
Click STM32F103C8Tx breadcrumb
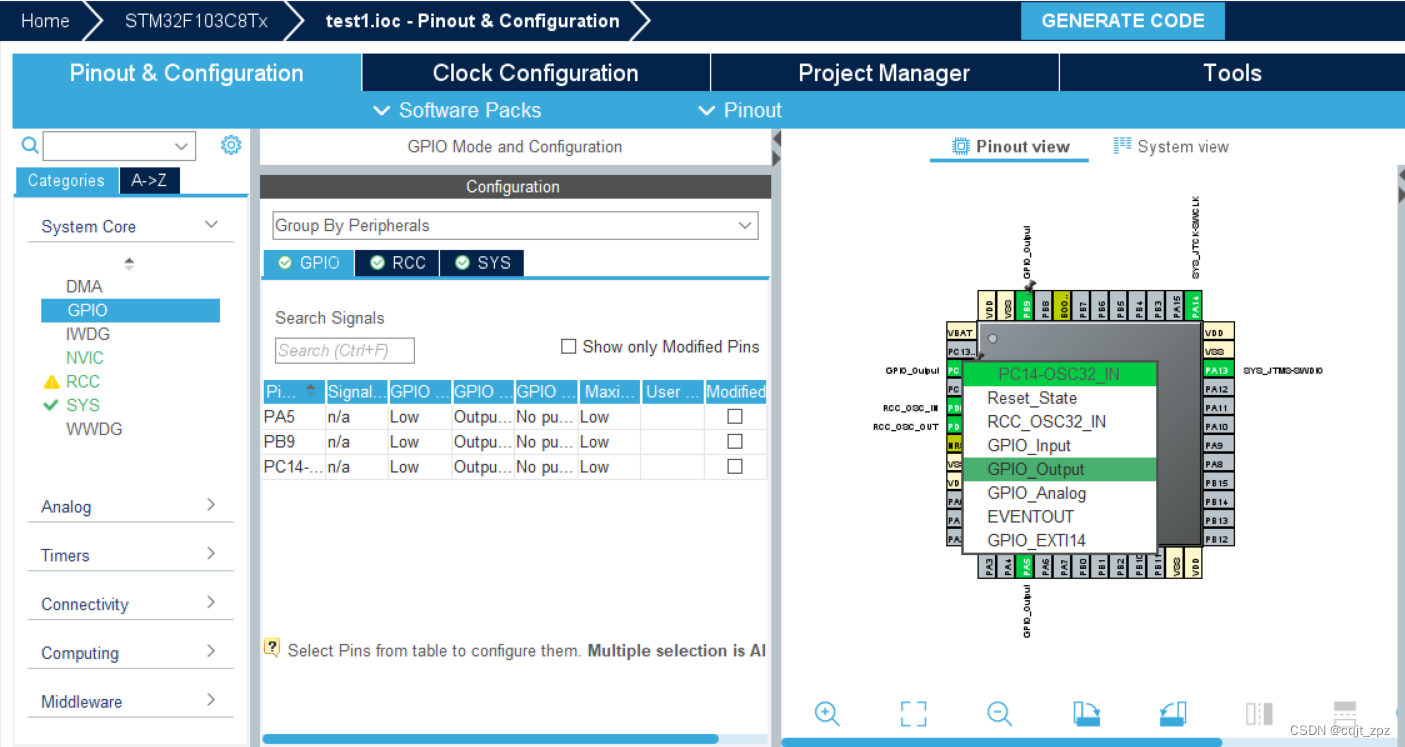click(196, 21)
